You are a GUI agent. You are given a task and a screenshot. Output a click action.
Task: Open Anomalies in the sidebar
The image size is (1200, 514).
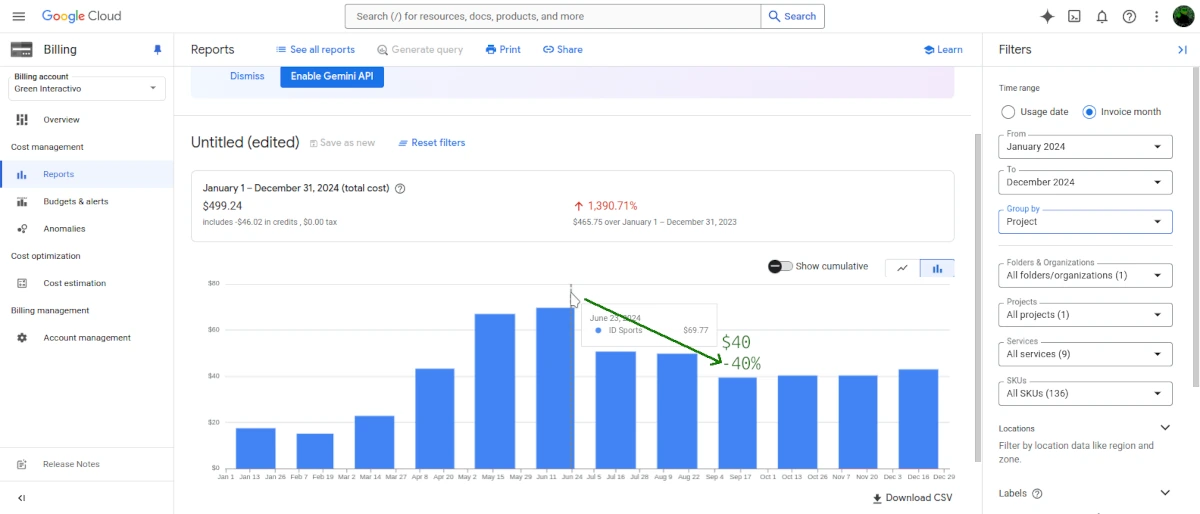(x=64, y=229)
